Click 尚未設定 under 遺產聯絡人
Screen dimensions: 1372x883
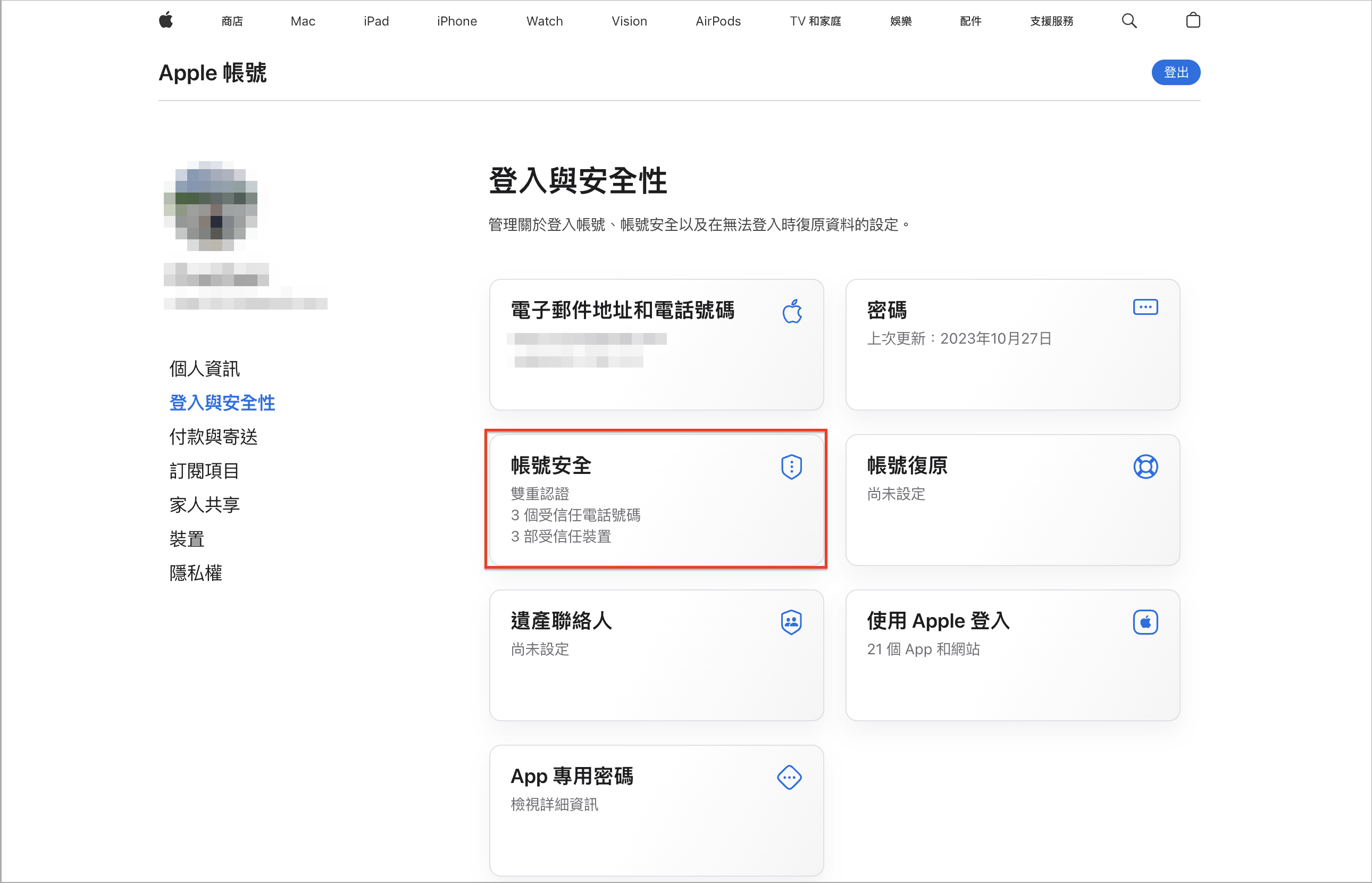tap(540, 649)
